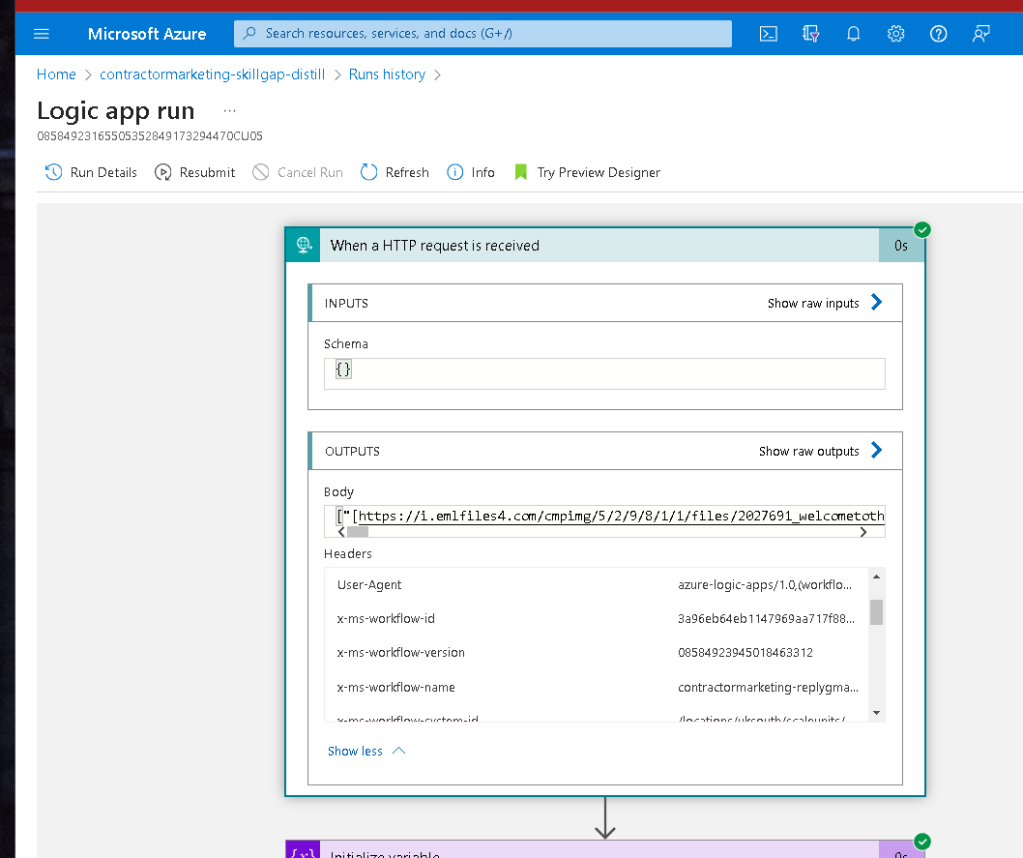This screenshot has width=1023, height=858.
Task: Click the Info circle icon
Action: pyautogui.click(x=455, y=172)
